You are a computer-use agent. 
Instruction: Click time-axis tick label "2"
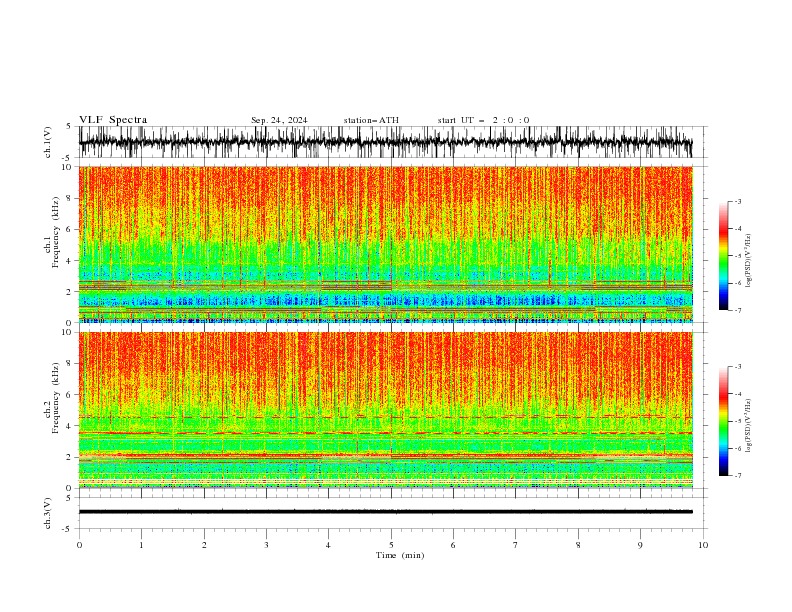(x=204, y=545)
